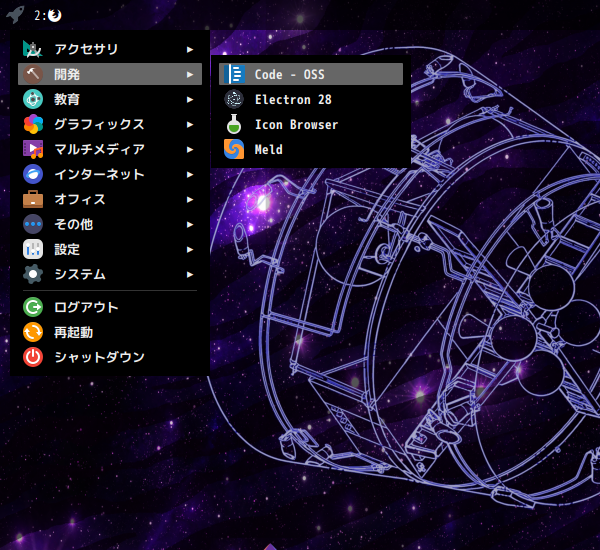The width and height of the screenshot is (600, 550).
Task: Choose ログアウト to log out
Action: click(x=110, y=307)
